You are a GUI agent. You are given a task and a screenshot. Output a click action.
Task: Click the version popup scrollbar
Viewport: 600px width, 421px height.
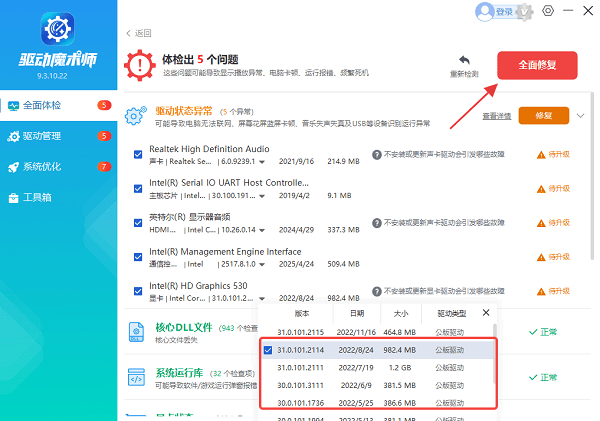coord(494,353)
